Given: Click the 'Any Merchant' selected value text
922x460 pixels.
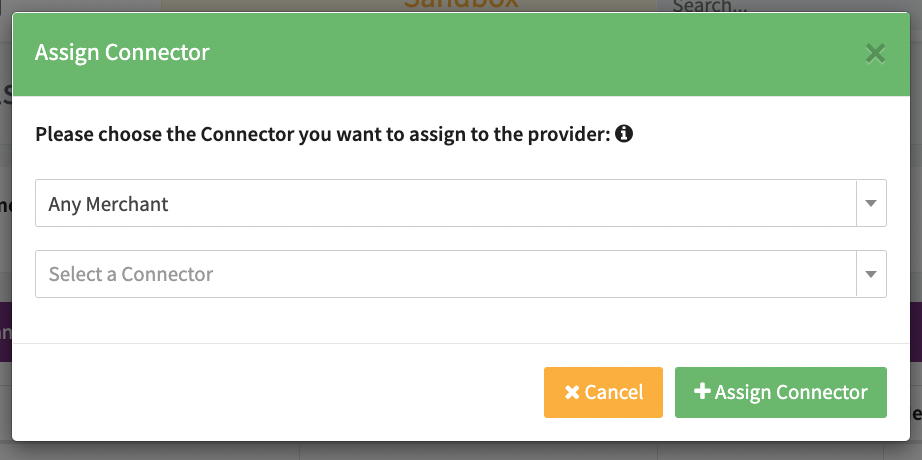Looking at the screenshot, I should [x=109, y=204].
